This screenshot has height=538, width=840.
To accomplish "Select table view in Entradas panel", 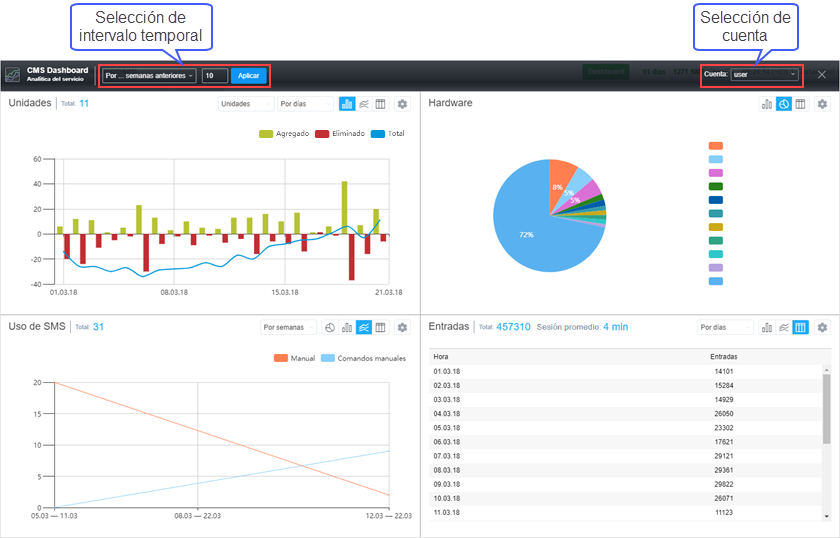I will [x=800, y=327].
